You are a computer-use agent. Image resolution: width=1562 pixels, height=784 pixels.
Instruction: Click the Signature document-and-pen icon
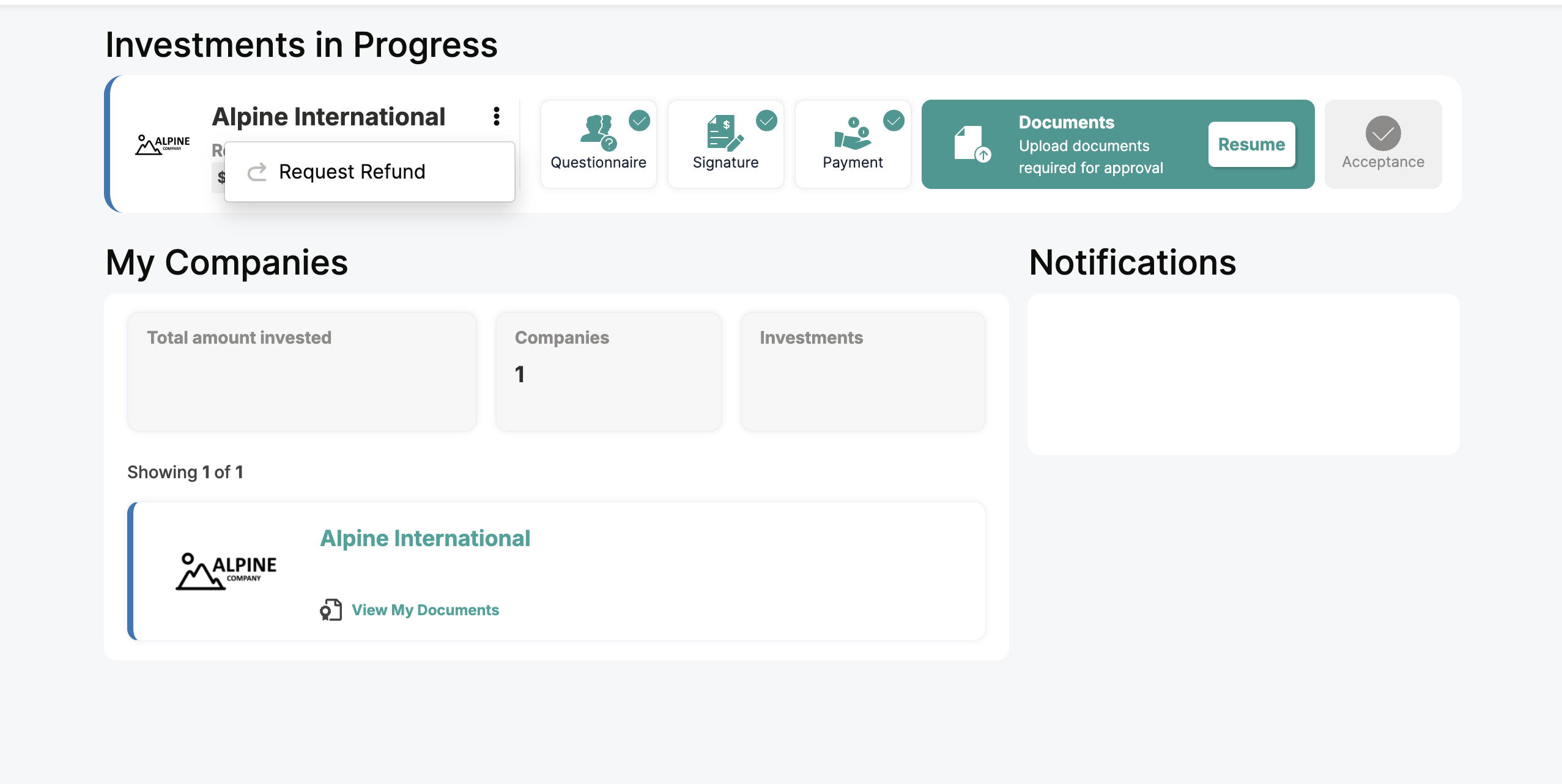[725, 131]
